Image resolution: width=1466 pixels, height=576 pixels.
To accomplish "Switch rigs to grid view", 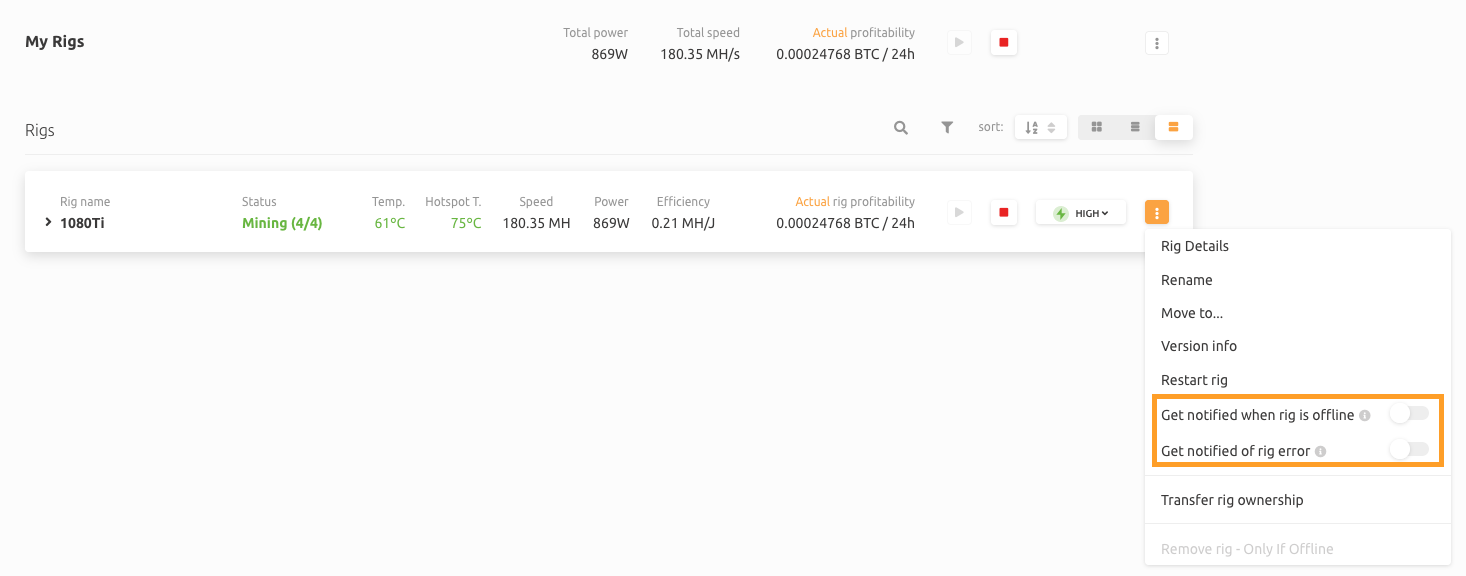I will click(x=1096, y=127).
